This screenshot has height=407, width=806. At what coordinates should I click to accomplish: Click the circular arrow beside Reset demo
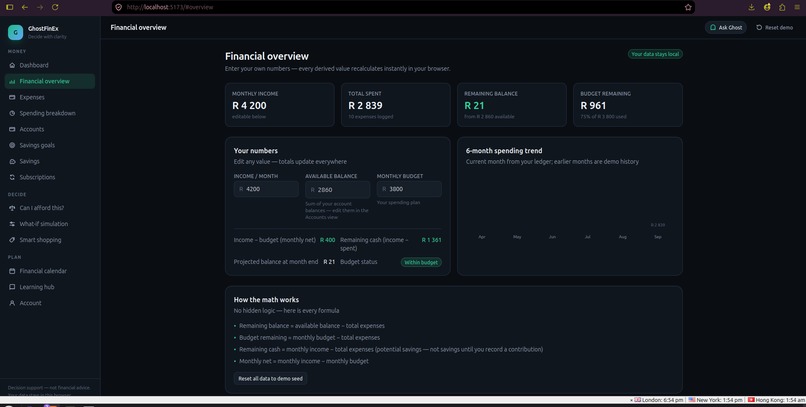(x=759, y=27)
